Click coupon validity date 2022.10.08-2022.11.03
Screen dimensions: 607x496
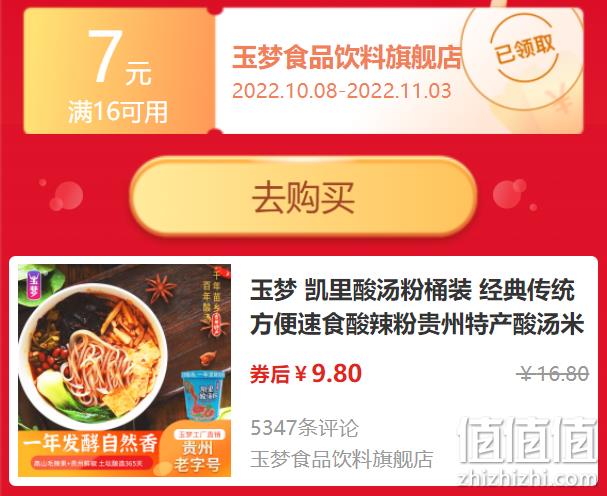tap(341, 91)
